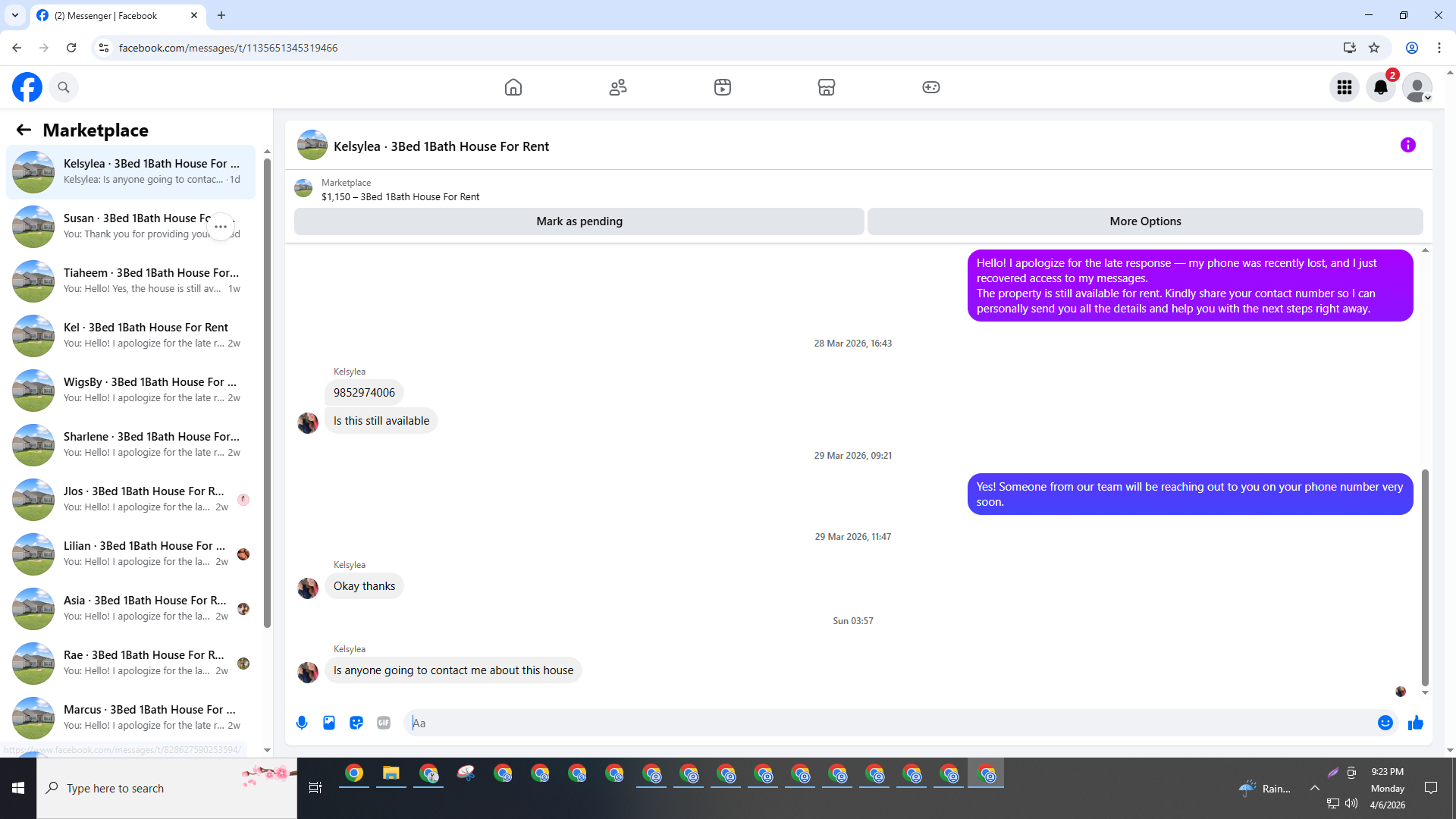Select the Messenger Facebook browser tab
Viewport: 1456px width, 819px height.
(x=116, y=15)
